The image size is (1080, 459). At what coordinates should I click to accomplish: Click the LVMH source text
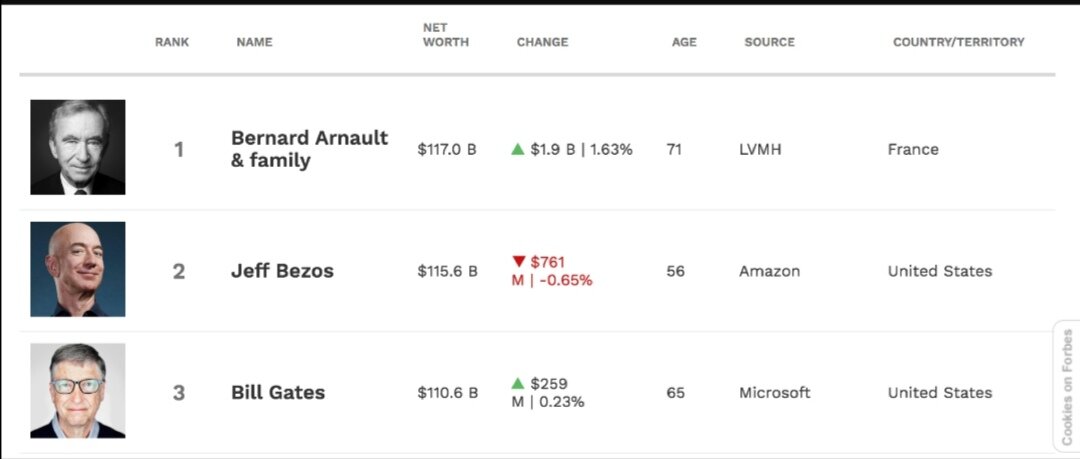(x=760, y=149)
